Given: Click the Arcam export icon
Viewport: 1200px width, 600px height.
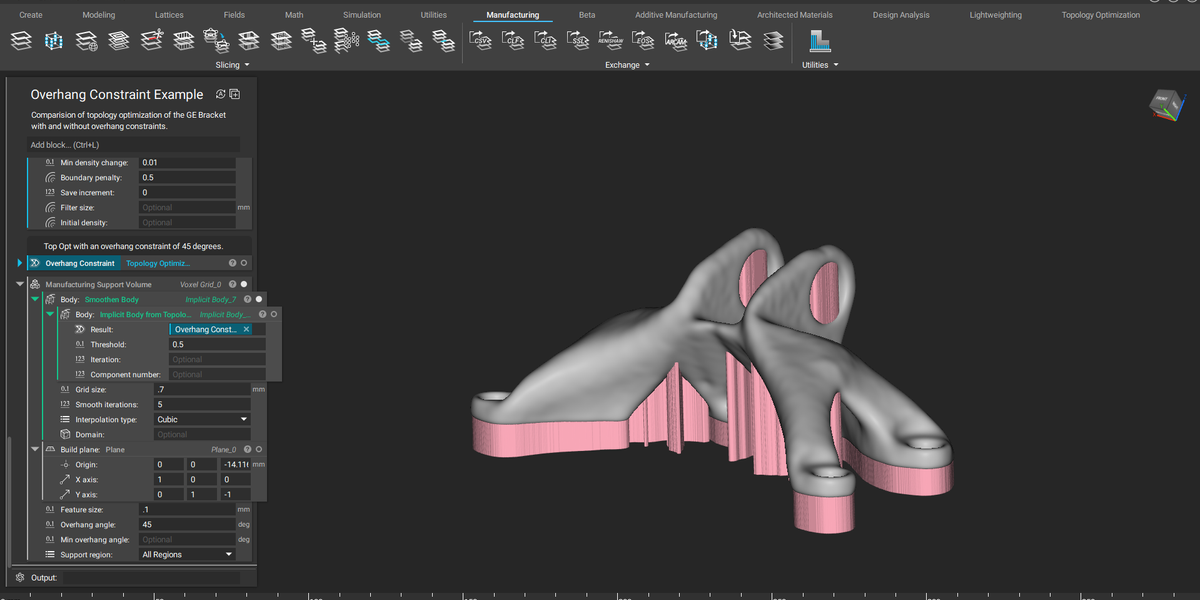Looking at the screenshot, I should click(676, 40).
